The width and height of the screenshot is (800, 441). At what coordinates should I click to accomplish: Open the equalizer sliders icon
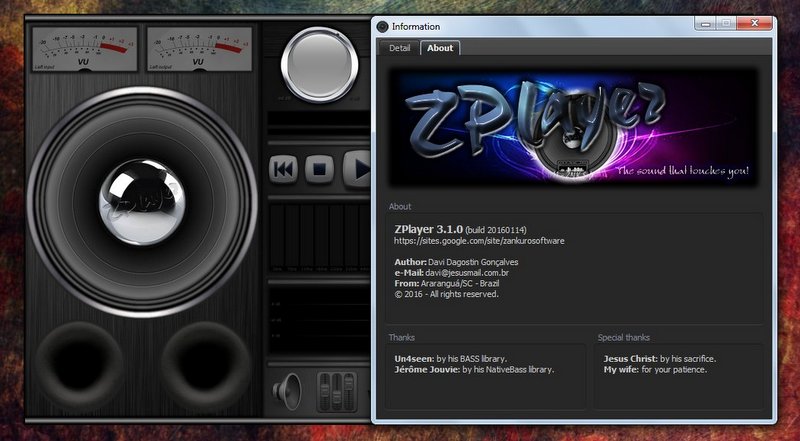coord(337,392)
